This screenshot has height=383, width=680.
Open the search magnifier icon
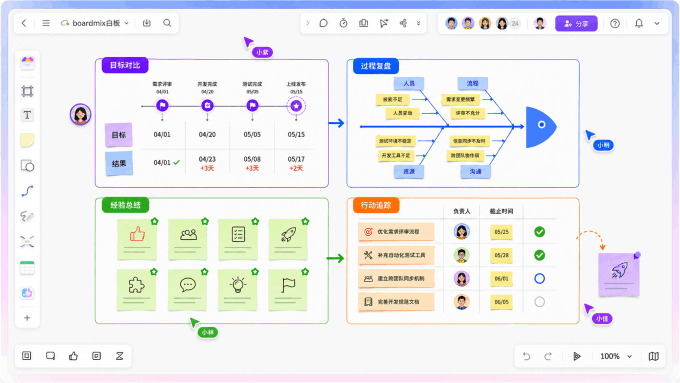pyautogui.click(x=167, y=23)
